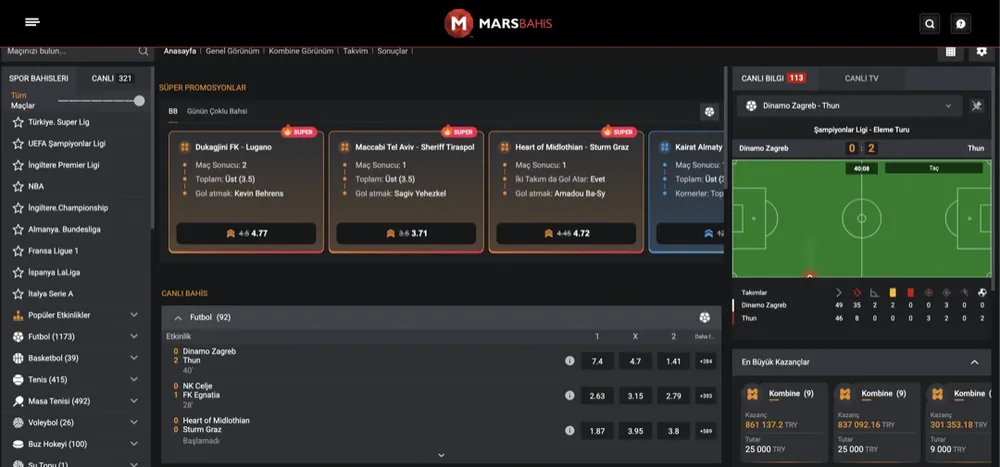The width and height of the screenshot is (1000, 467).
Task: Click the grid view icon
Action: (x=950, y=52)
